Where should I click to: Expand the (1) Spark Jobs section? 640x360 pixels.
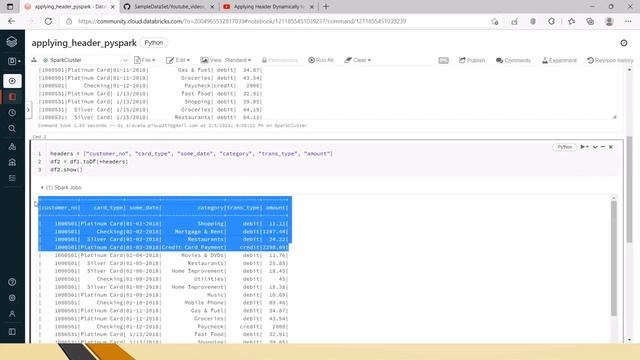(x=61, y=187)
